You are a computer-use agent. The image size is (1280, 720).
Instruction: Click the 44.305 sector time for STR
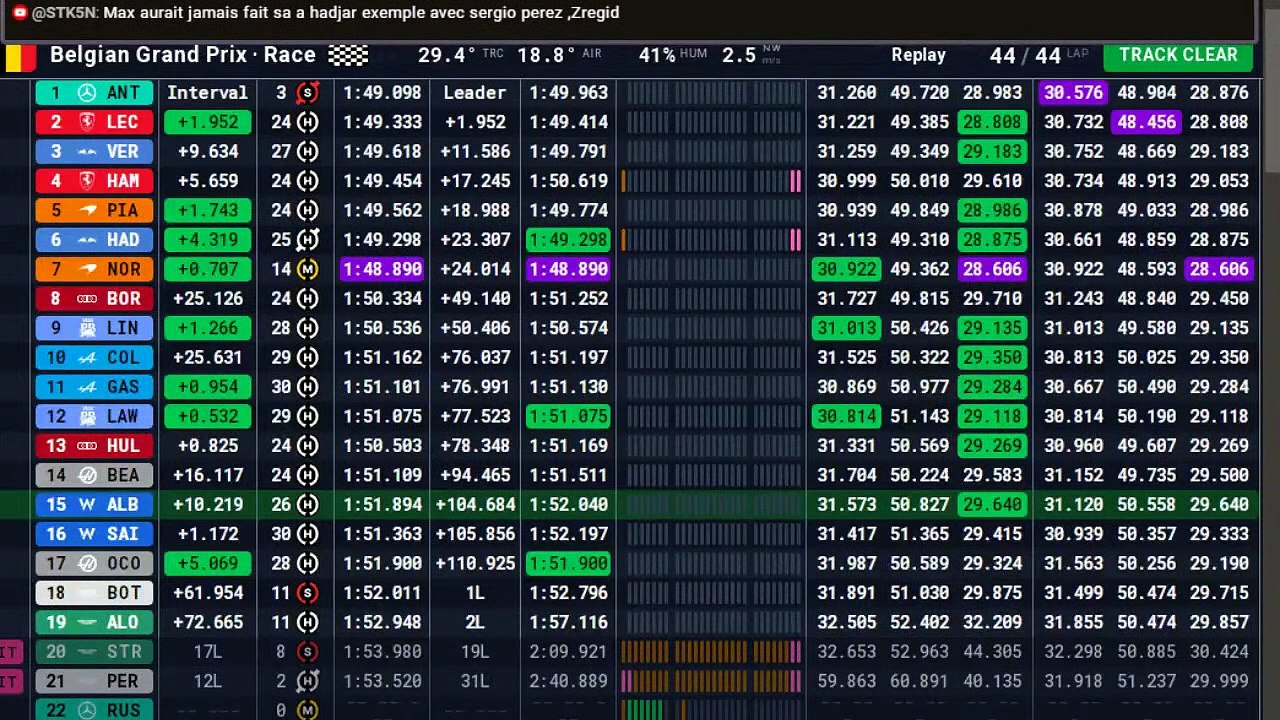click(x=993, y=652)
